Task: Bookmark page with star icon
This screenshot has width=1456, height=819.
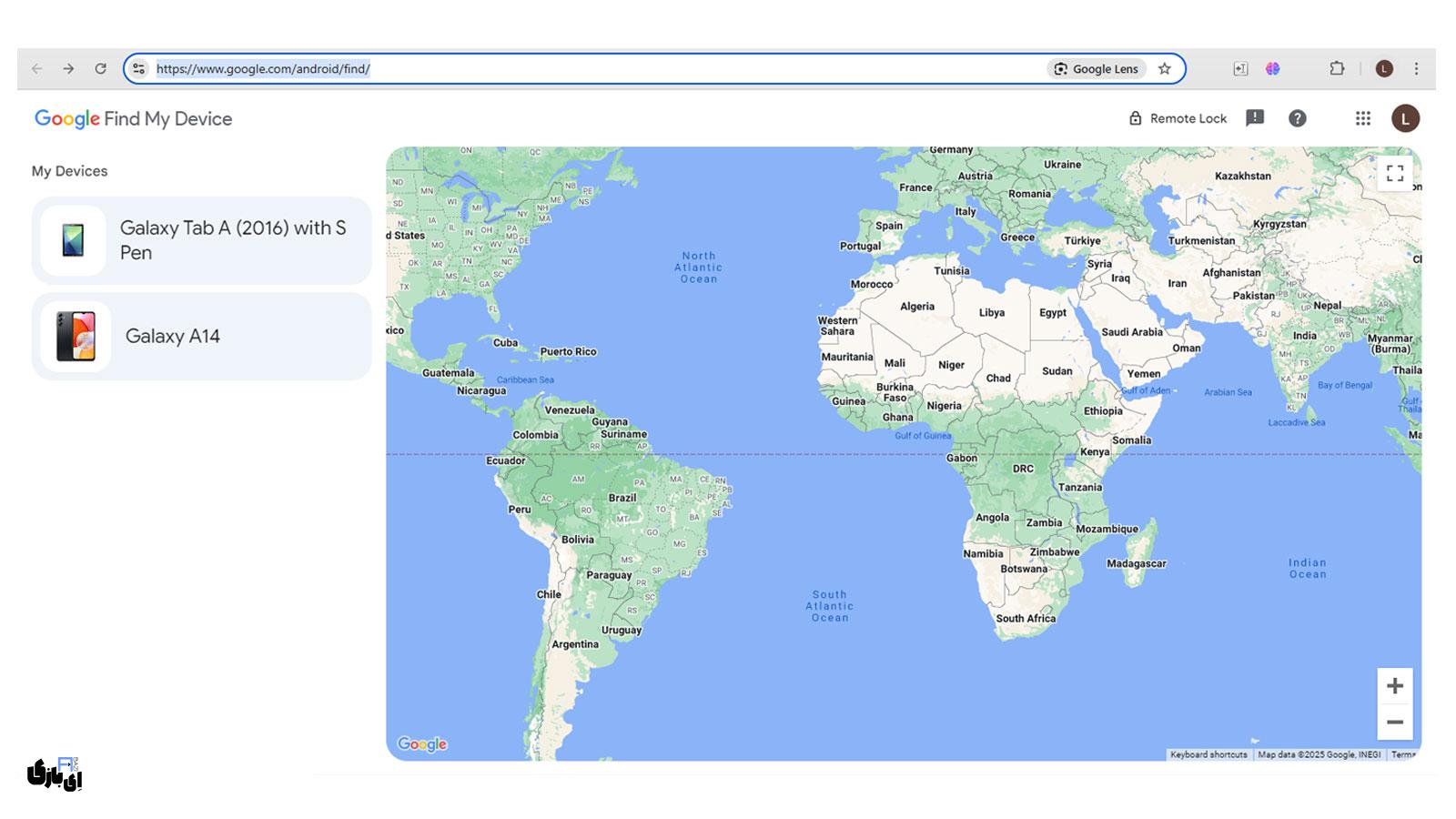Action: (1164, 68)
